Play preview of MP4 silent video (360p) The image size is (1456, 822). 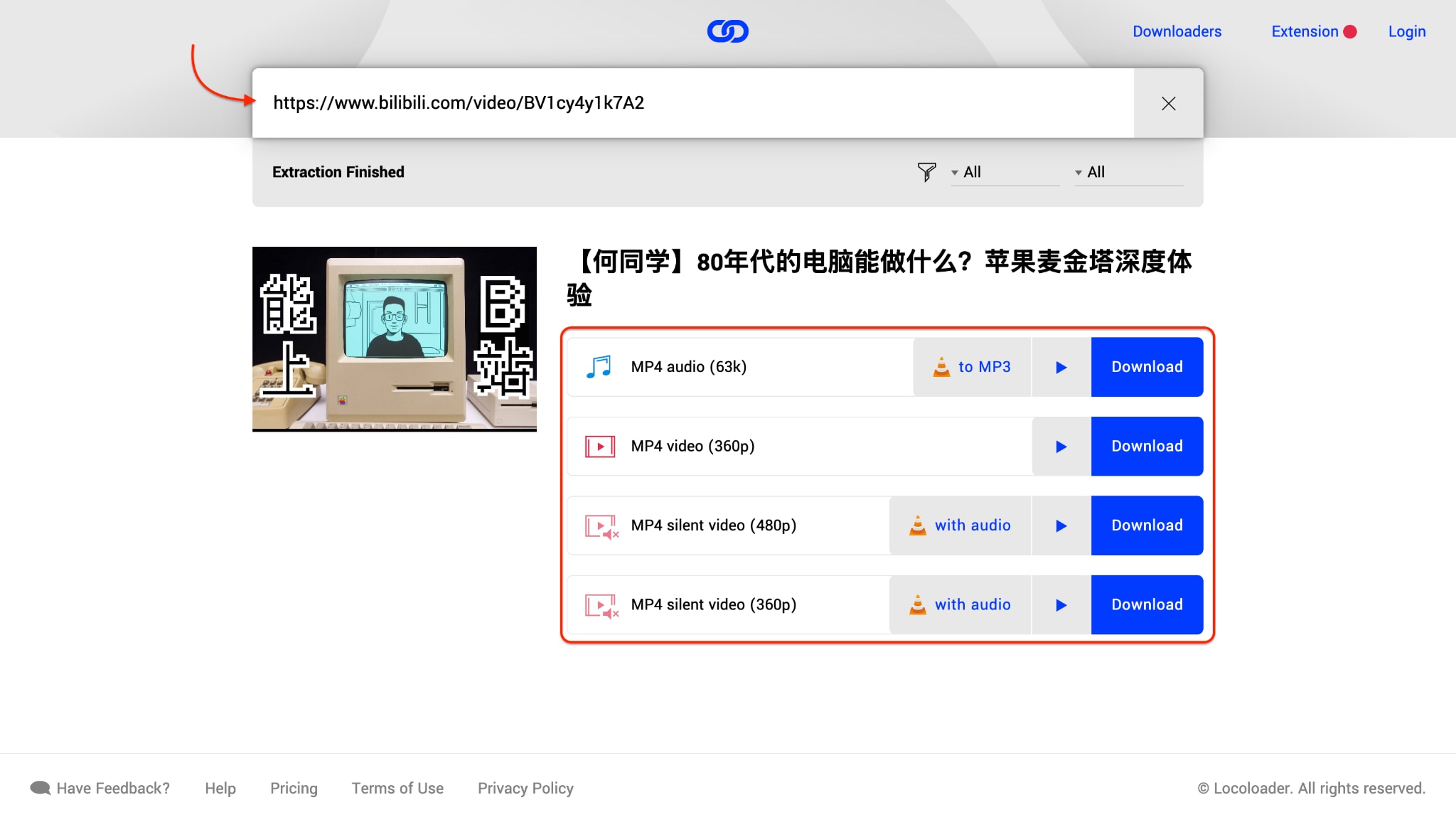[1061, 605]
